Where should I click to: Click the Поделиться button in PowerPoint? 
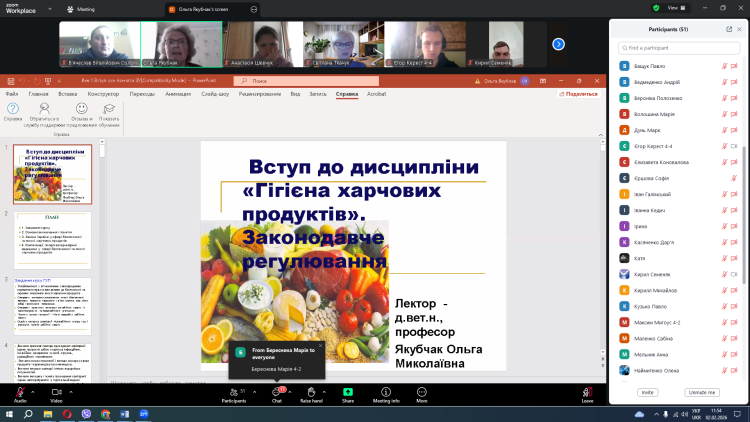click(578, 94)
